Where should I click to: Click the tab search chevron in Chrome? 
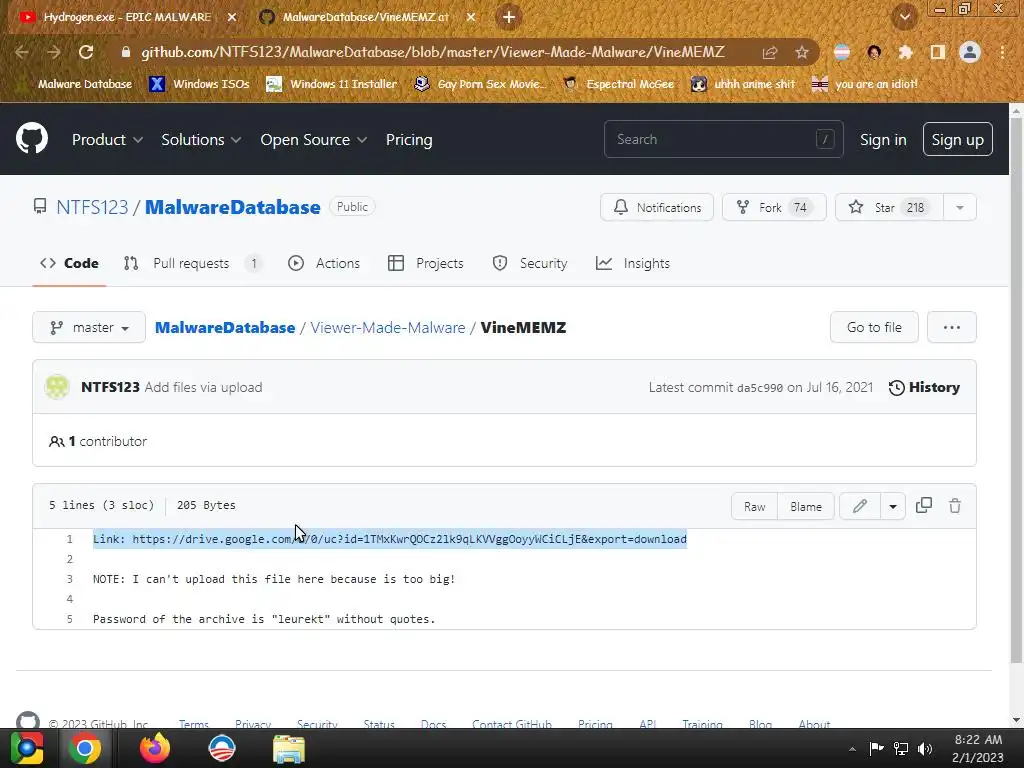coord(904,17)
